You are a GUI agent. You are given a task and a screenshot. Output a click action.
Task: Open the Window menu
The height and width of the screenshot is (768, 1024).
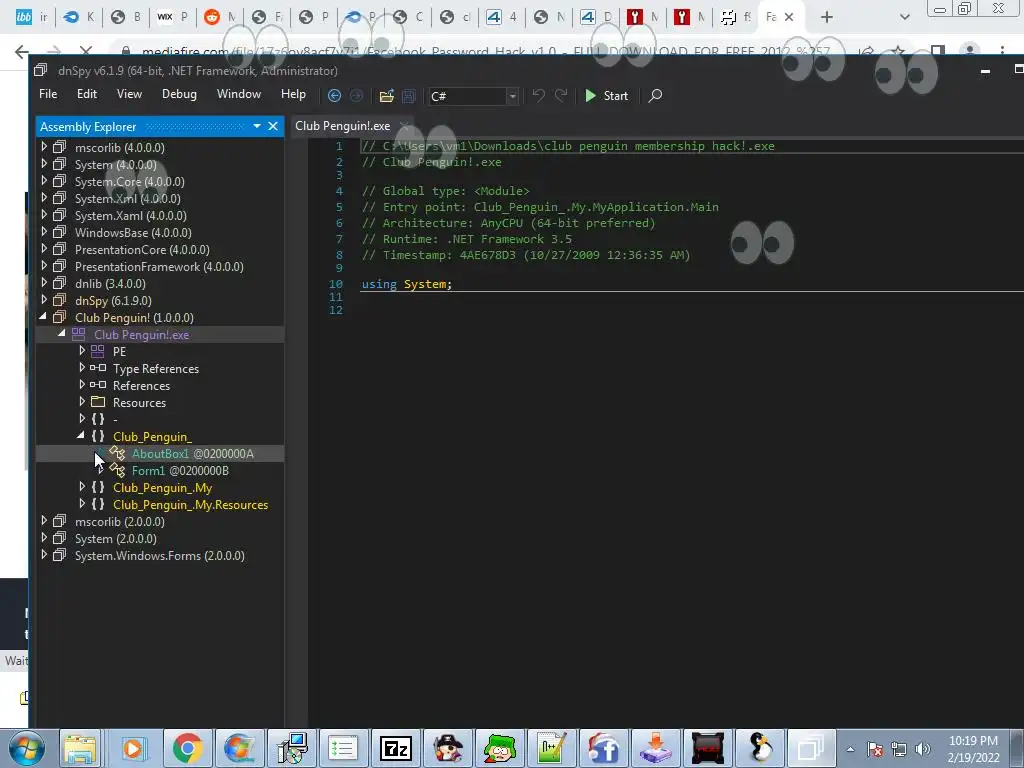point(238,94)
